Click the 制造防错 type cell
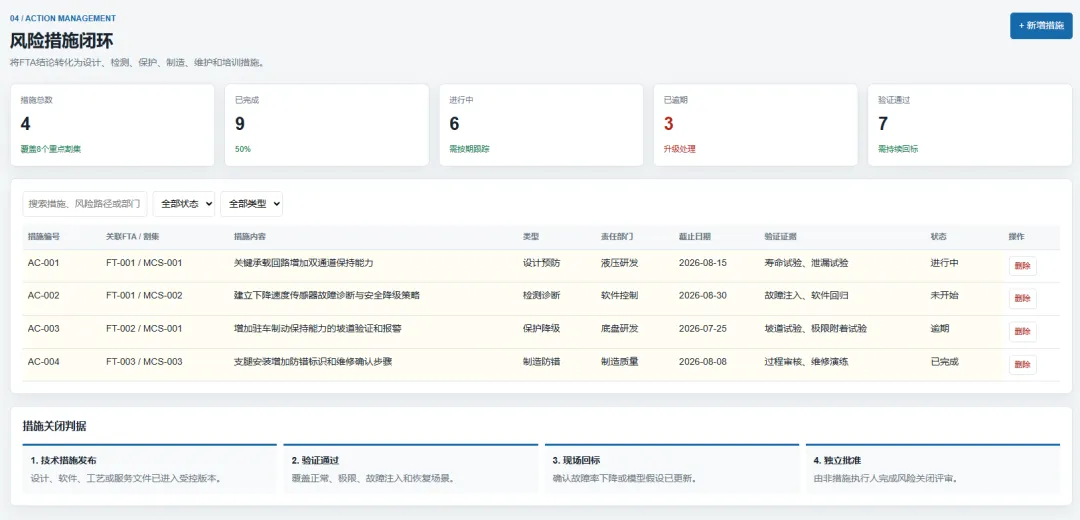Screen dimensions: 1080x520 click(541, 362)
